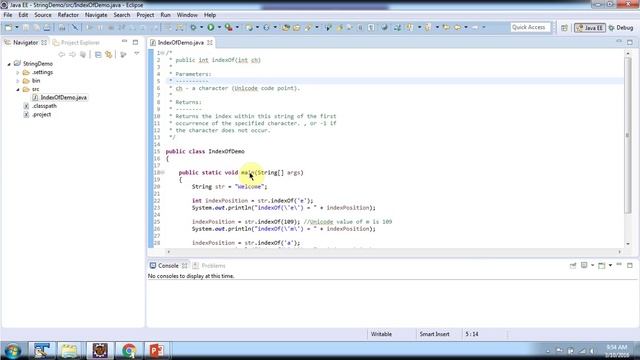The width and height of the screenshot is (640, 360).
Task: Collapse the comment fold on line 1
Action: click(163, 53)
